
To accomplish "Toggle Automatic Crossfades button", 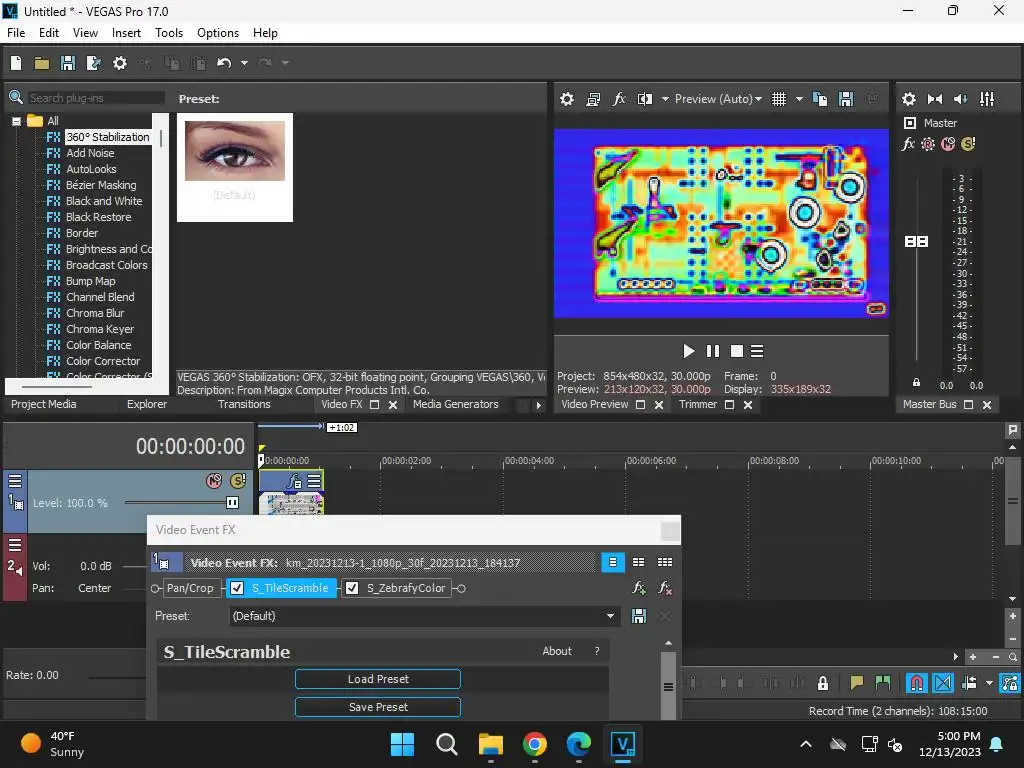I will point(943,683).
